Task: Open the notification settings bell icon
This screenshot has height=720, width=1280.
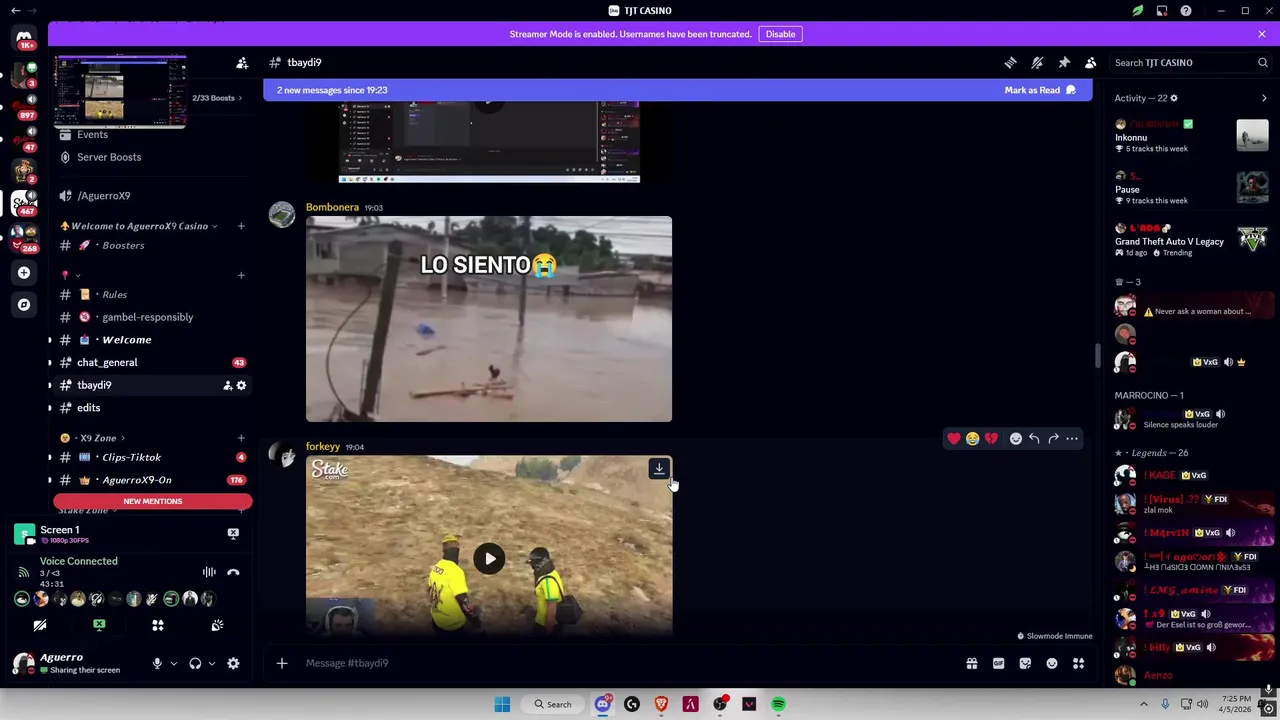Action: point(1037,63)
